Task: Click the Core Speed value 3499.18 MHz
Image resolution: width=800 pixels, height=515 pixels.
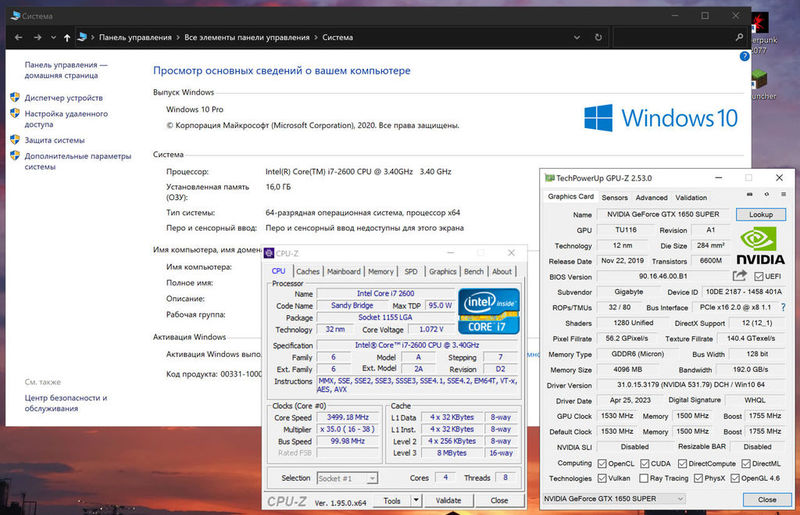Action: [x=348, y=417]
